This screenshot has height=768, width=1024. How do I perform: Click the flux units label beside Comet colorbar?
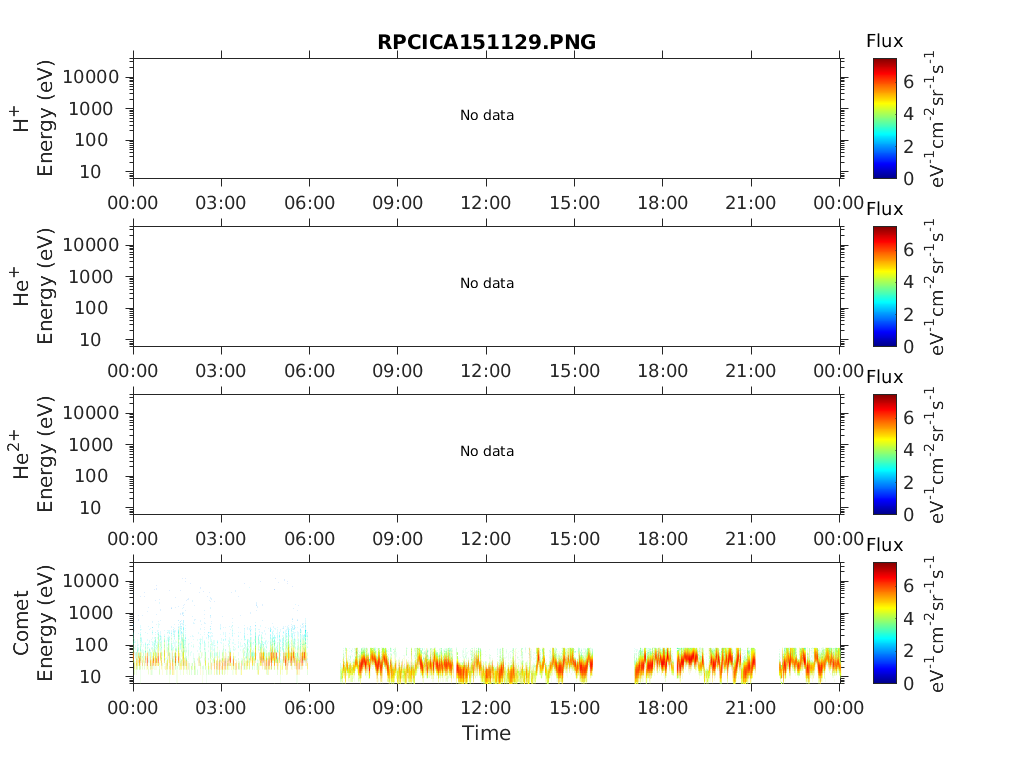click(935, 624)
